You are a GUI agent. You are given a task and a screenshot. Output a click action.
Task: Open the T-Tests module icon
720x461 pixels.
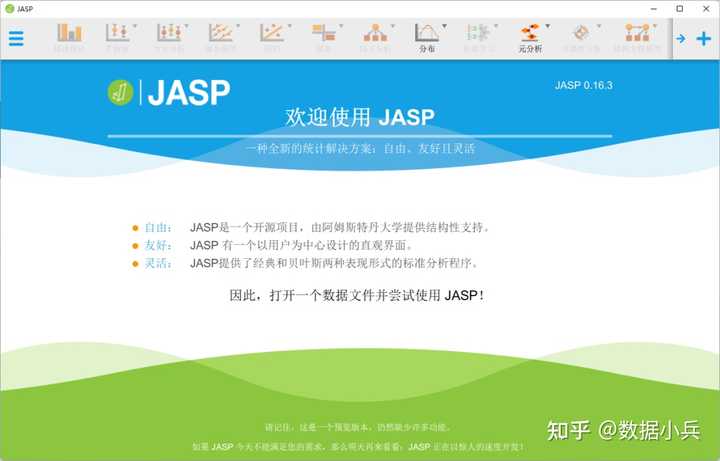[x=118, y=38]
